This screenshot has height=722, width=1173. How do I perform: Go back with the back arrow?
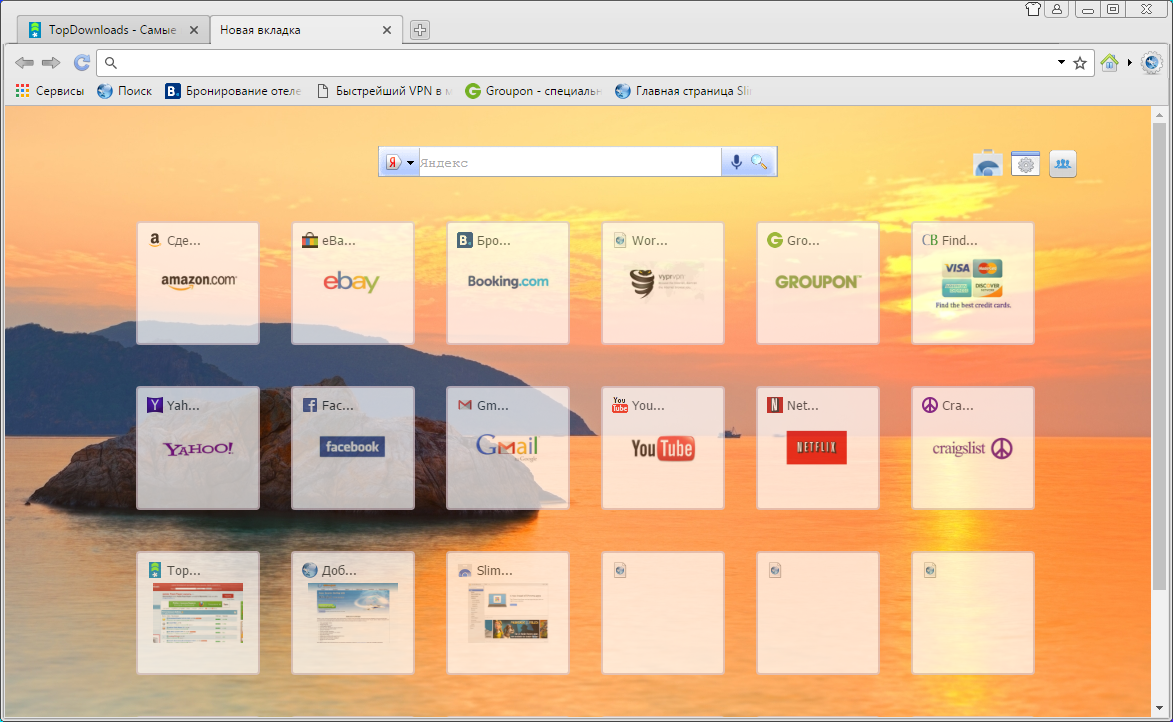(x=25, y=63)
